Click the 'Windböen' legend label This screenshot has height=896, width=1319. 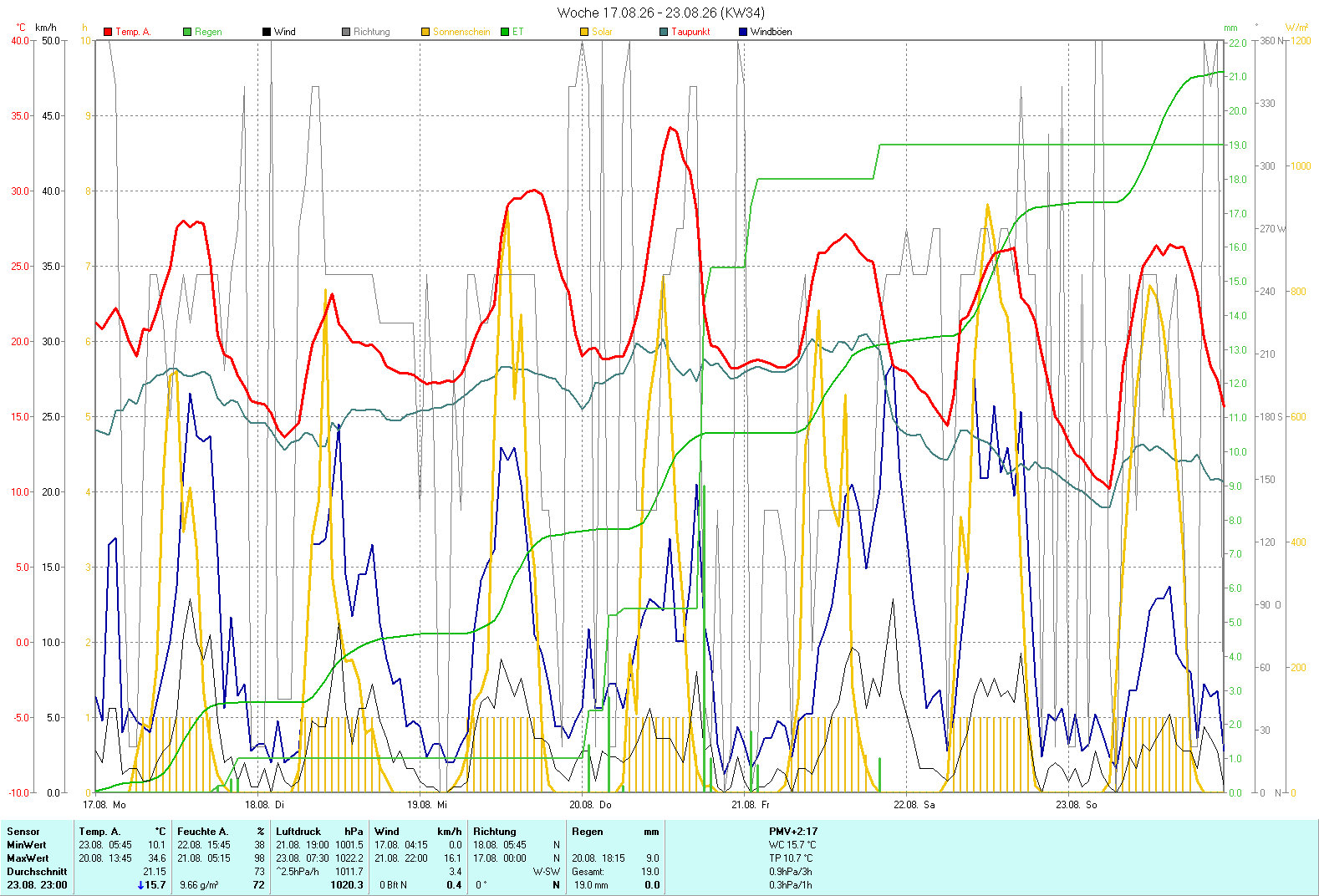coord(771,32)
